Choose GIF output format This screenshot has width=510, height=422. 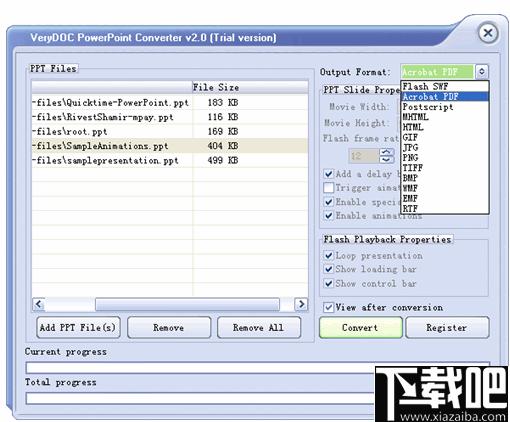click(x=445, y=137)
